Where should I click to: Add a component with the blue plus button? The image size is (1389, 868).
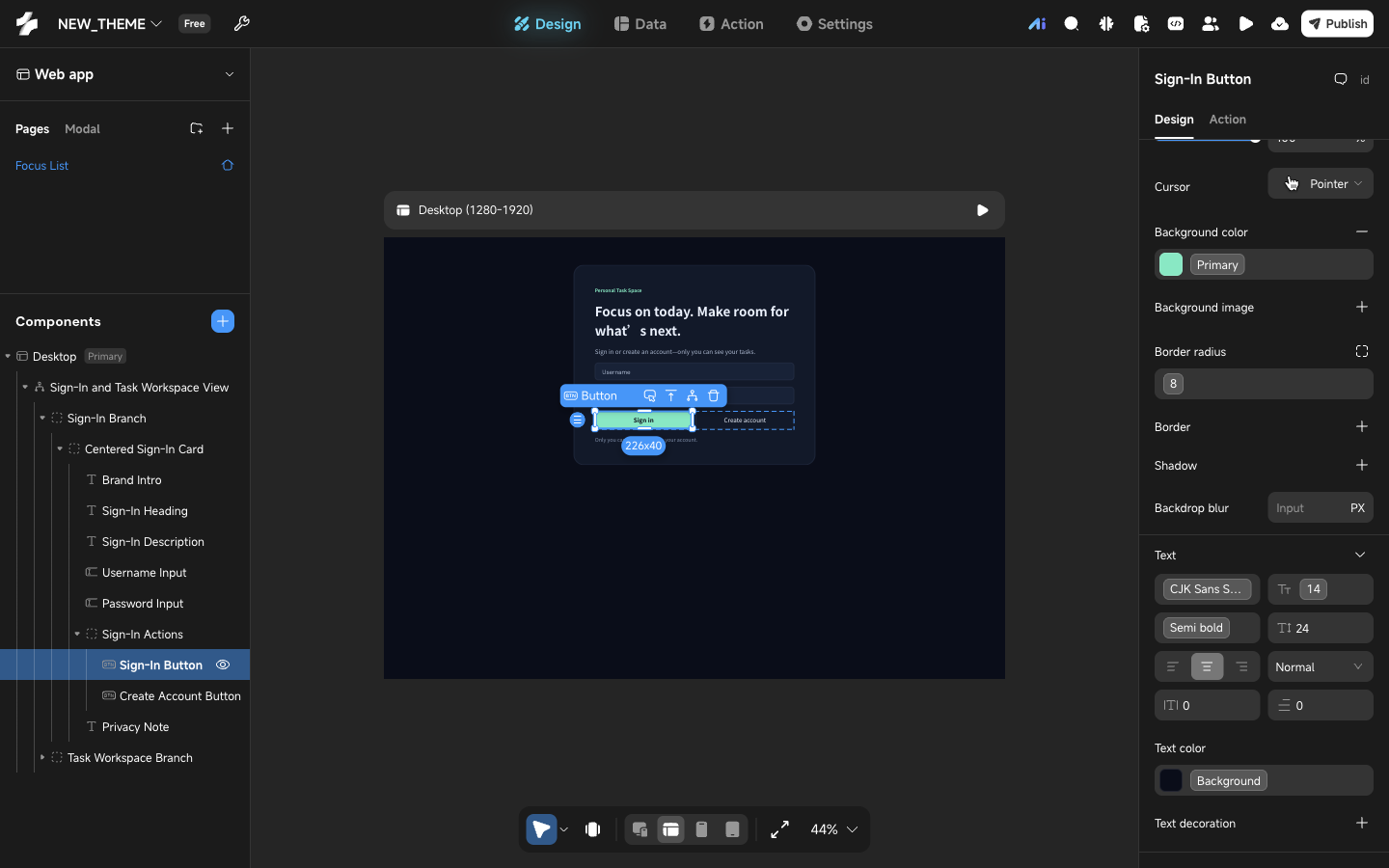(223, 321)
